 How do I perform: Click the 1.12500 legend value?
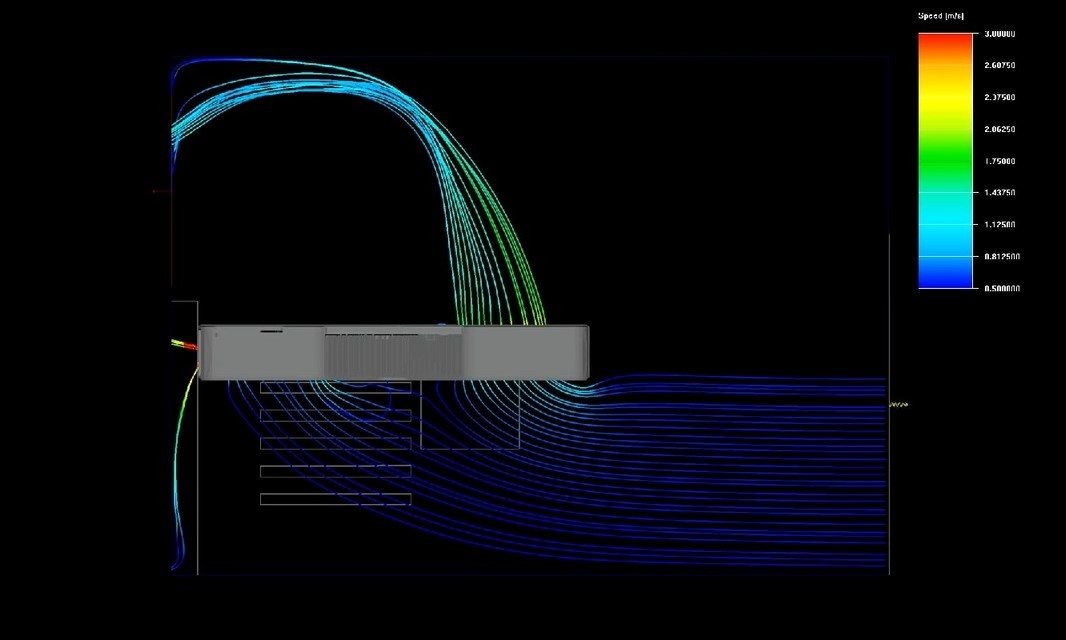coord(999,224)
